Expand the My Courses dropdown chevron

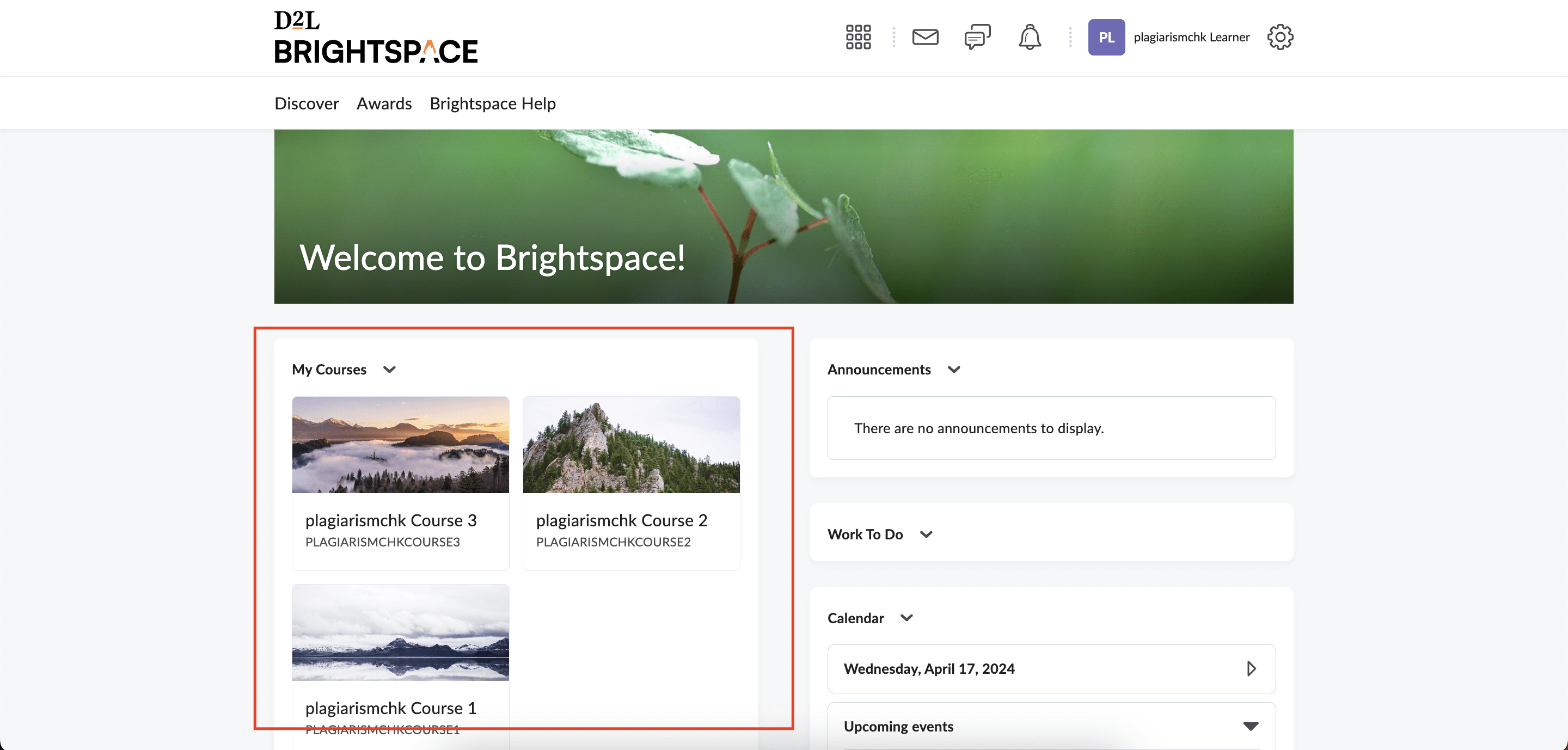[x=390, y=368]
